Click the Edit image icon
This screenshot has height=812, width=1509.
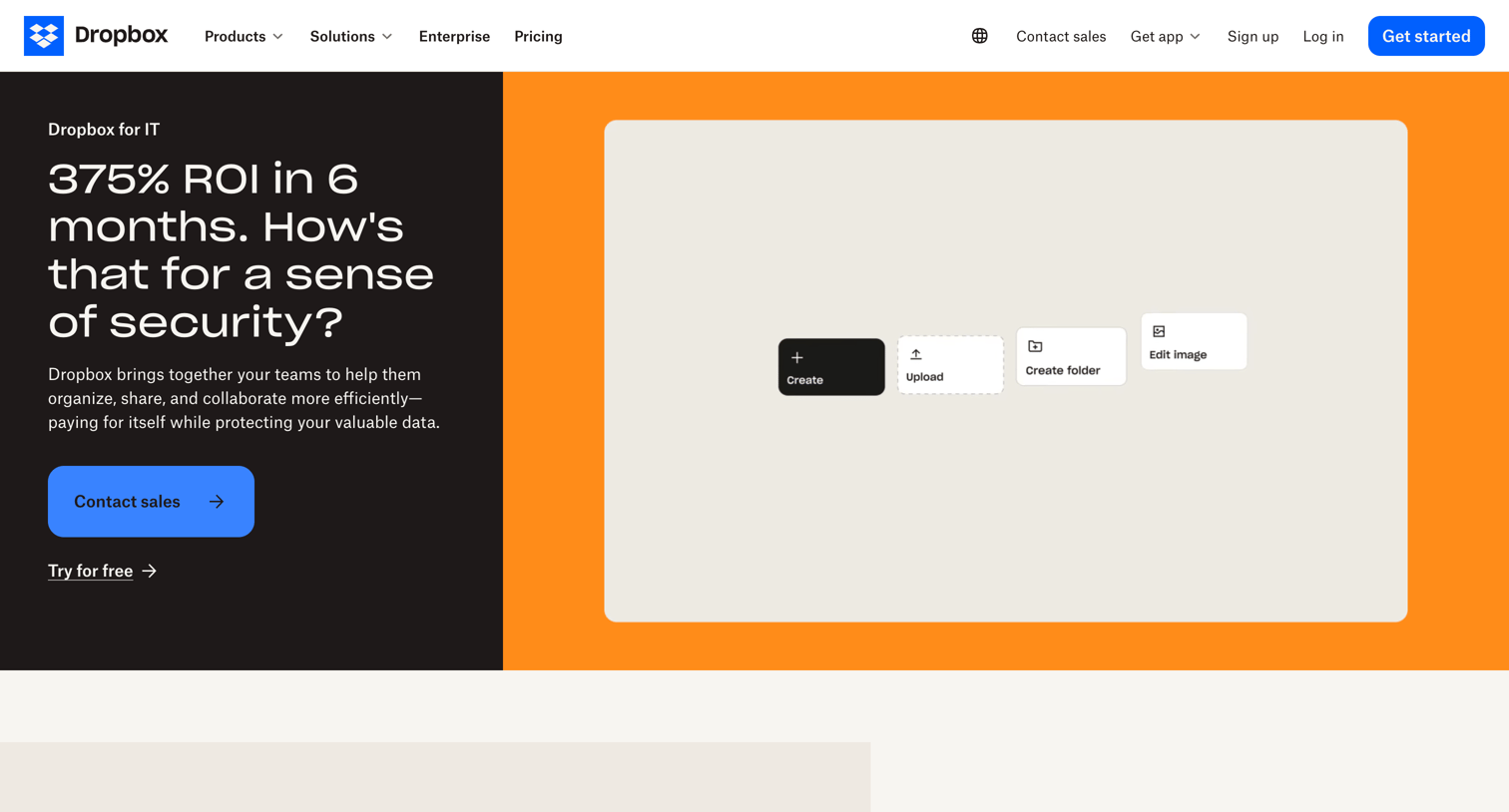pos(1159,331)
